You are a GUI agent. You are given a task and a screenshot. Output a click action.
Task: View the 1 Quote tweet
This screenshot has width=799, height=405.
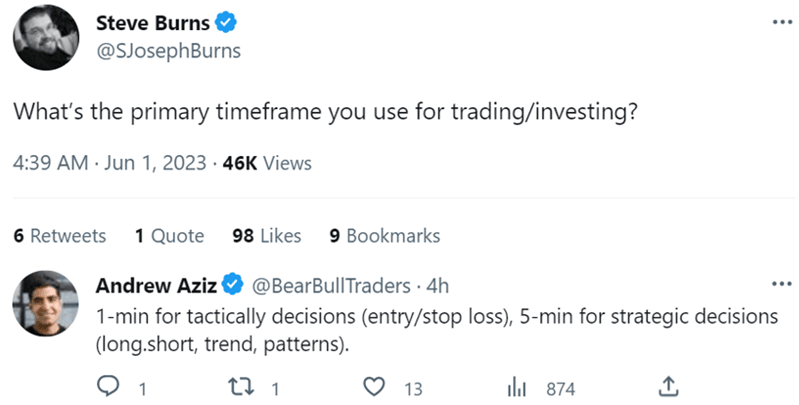(x=169, y=236)
